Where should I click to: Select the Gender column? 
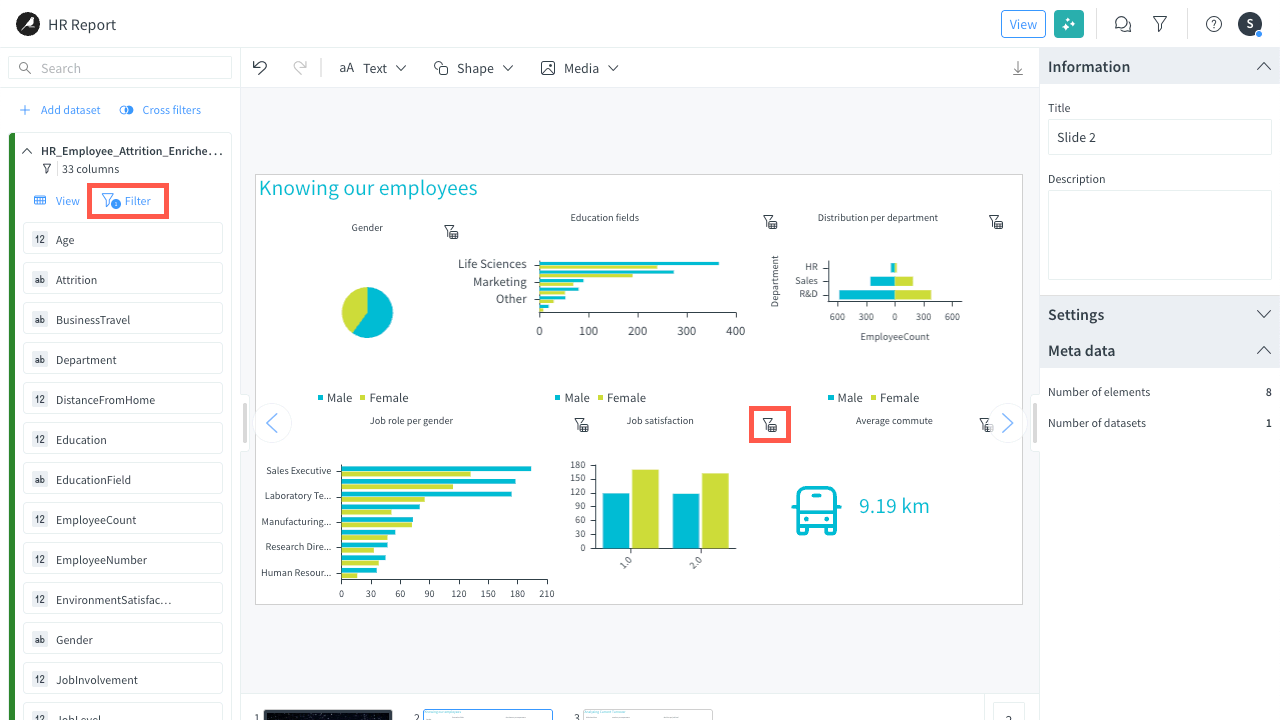point(122,640)
